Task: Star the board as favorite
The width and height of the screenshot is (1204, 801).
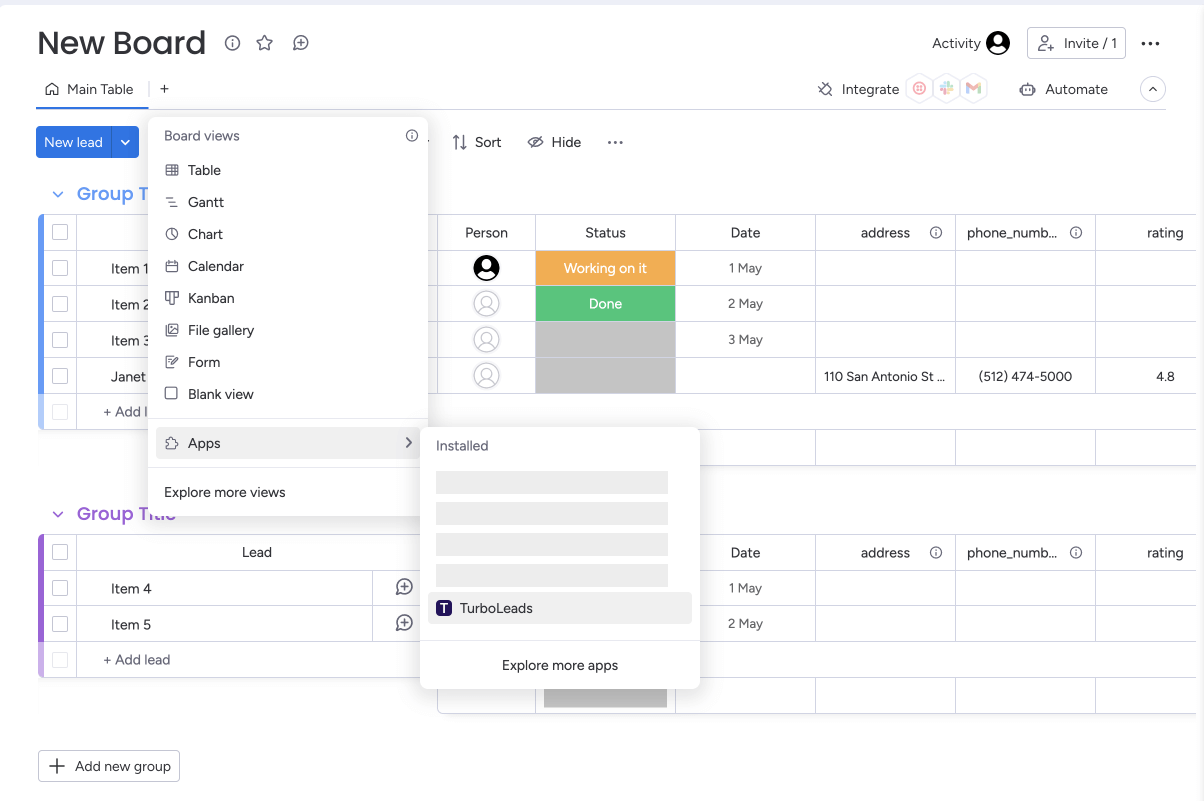Action: coord(264,43)
